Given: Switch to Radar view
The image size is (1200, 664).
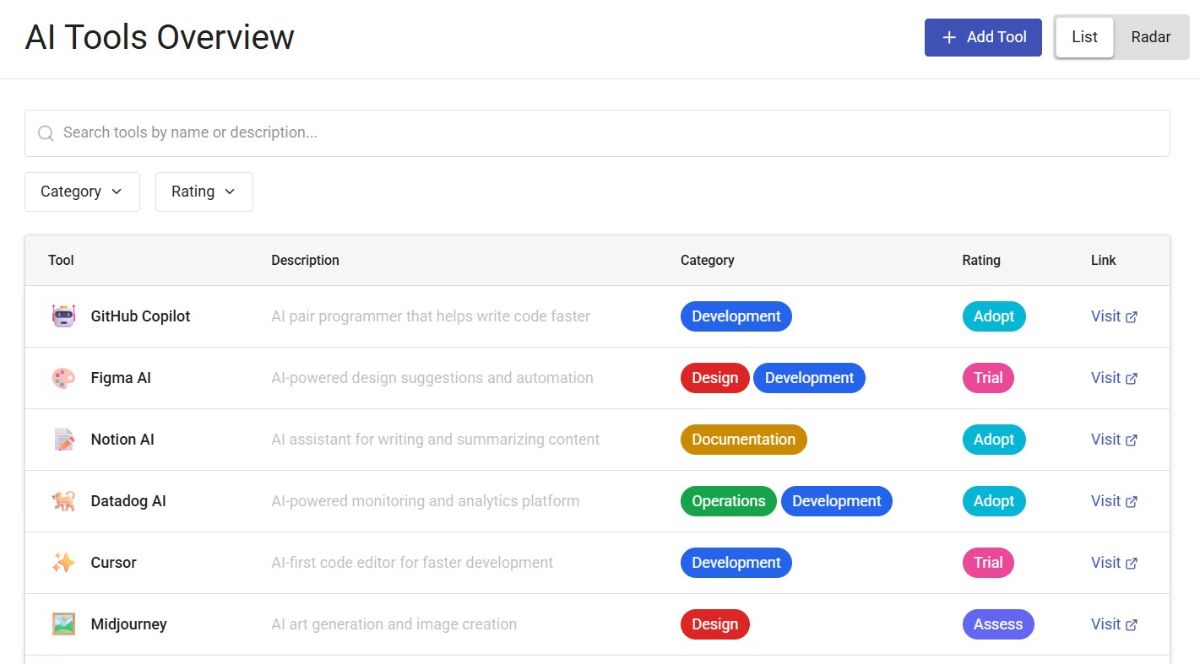Looking at the screenshot, I should pos(1150,37).
